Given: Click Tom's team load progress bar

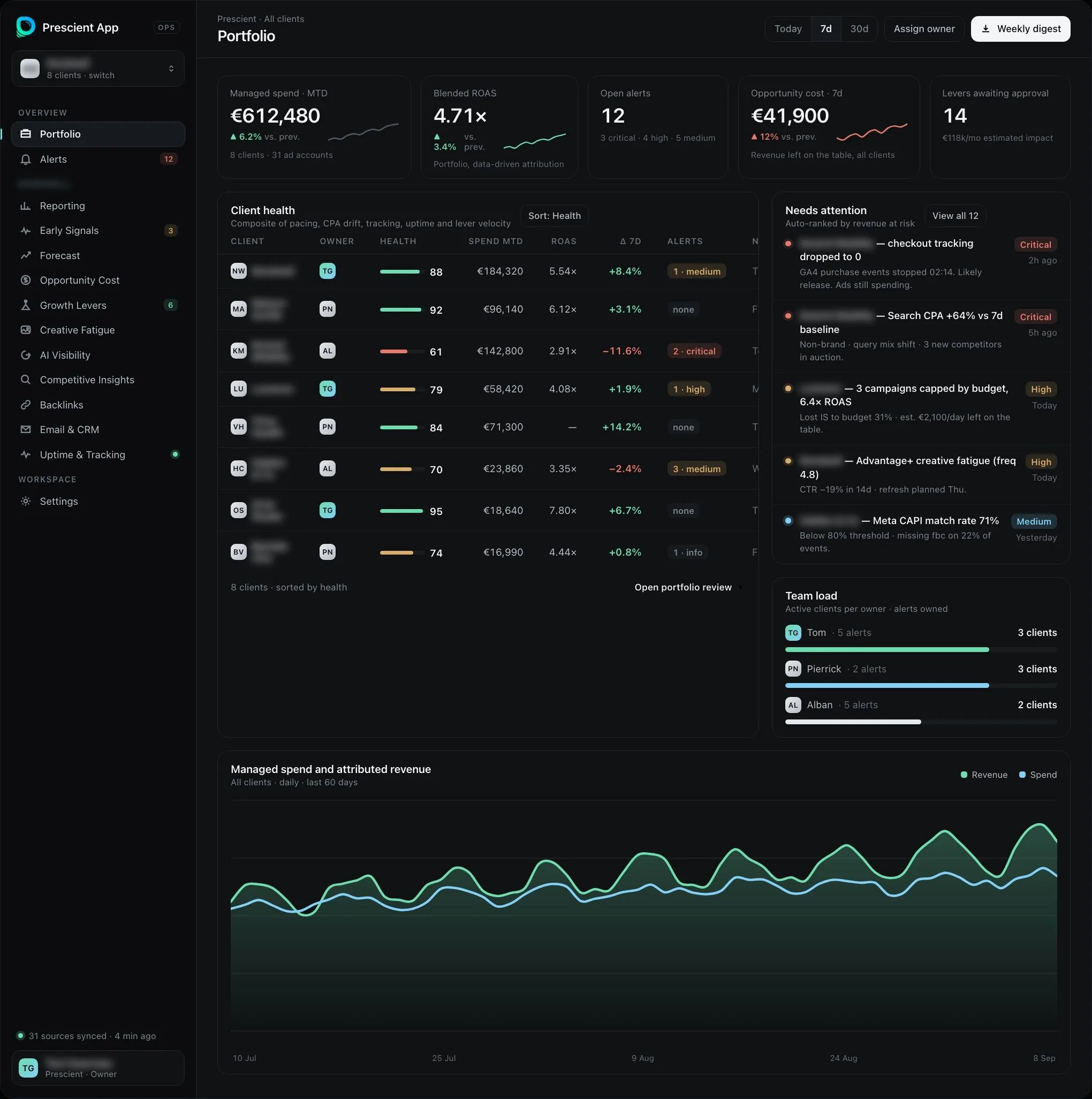Looking at the screenshot, I should coord(921,650).
